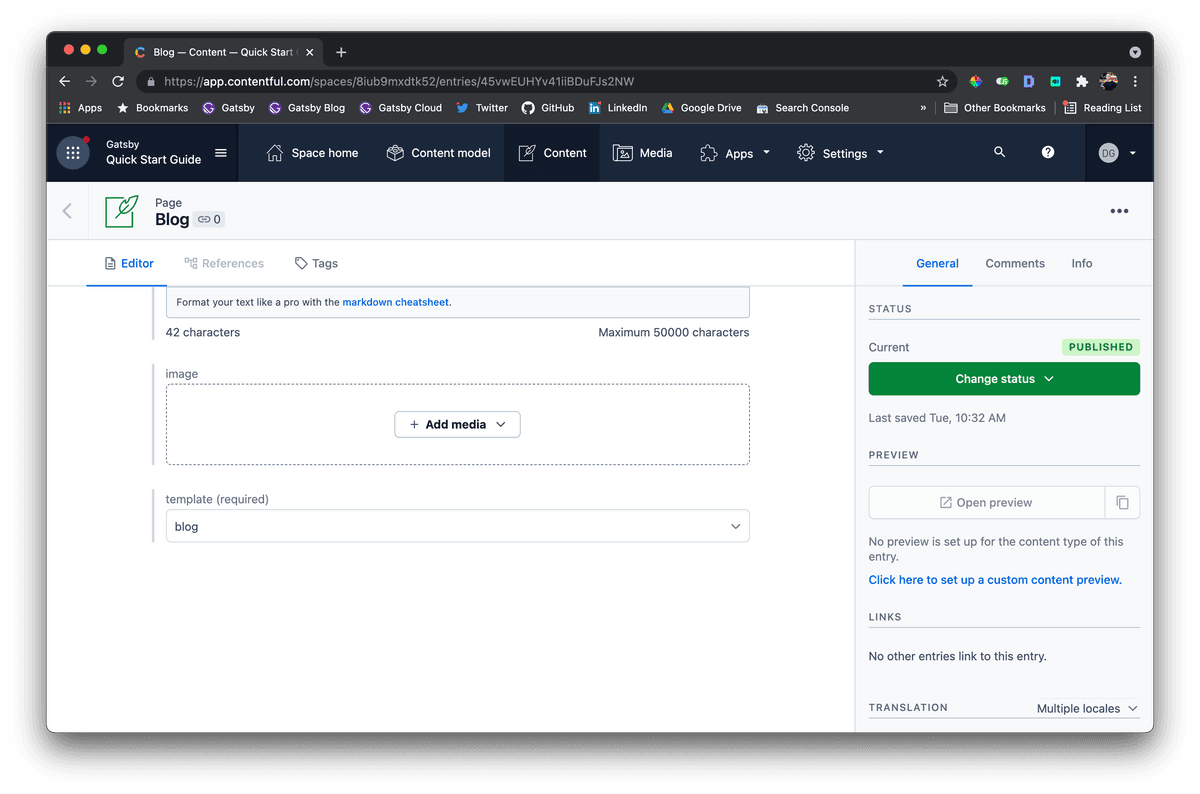Click the tab search arrow in title bar
The image size is (1200, 794).
click(1135, 52)
